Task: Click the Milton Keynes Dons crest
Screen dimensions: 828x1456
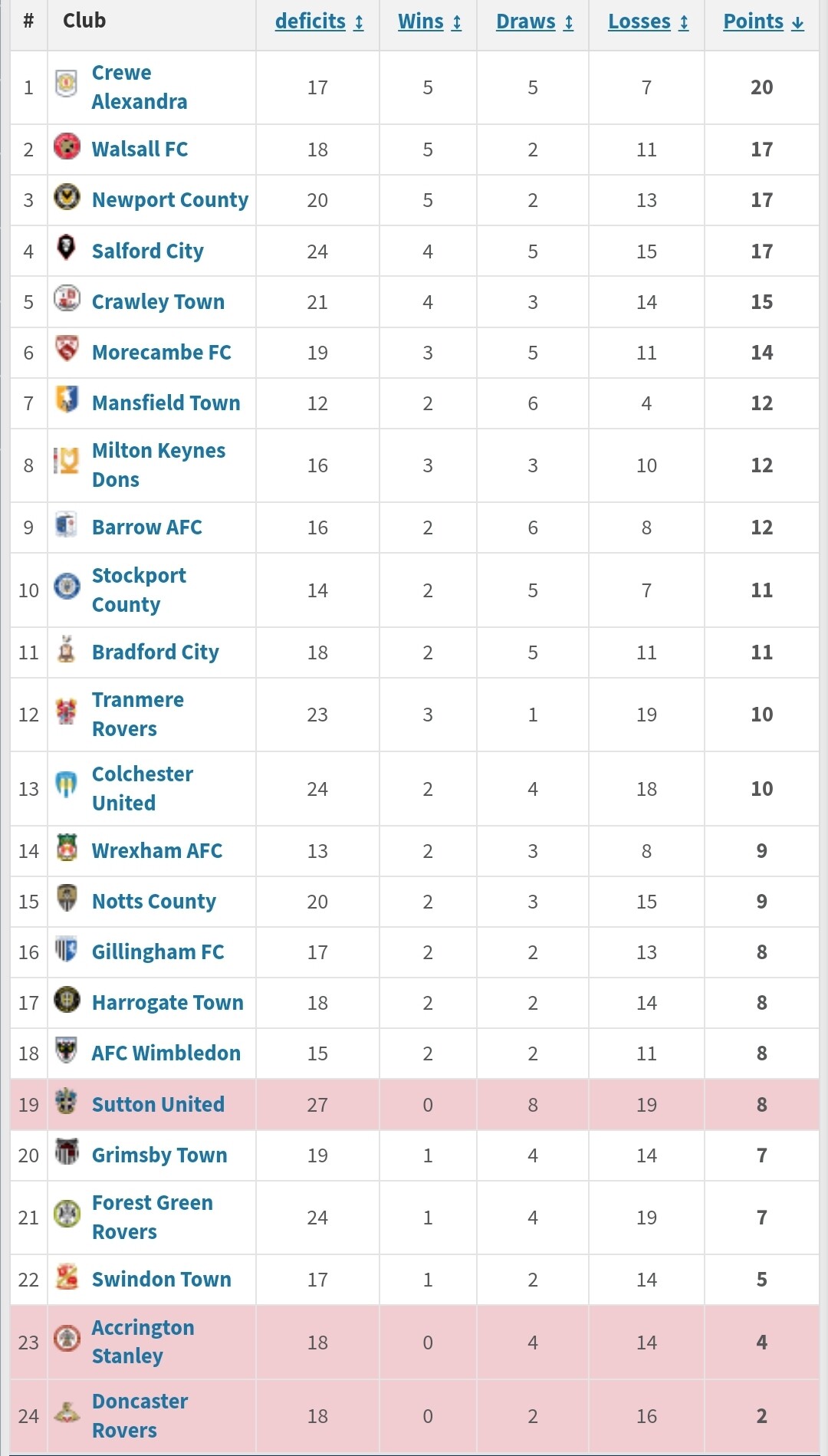Action: pos(67,461)
